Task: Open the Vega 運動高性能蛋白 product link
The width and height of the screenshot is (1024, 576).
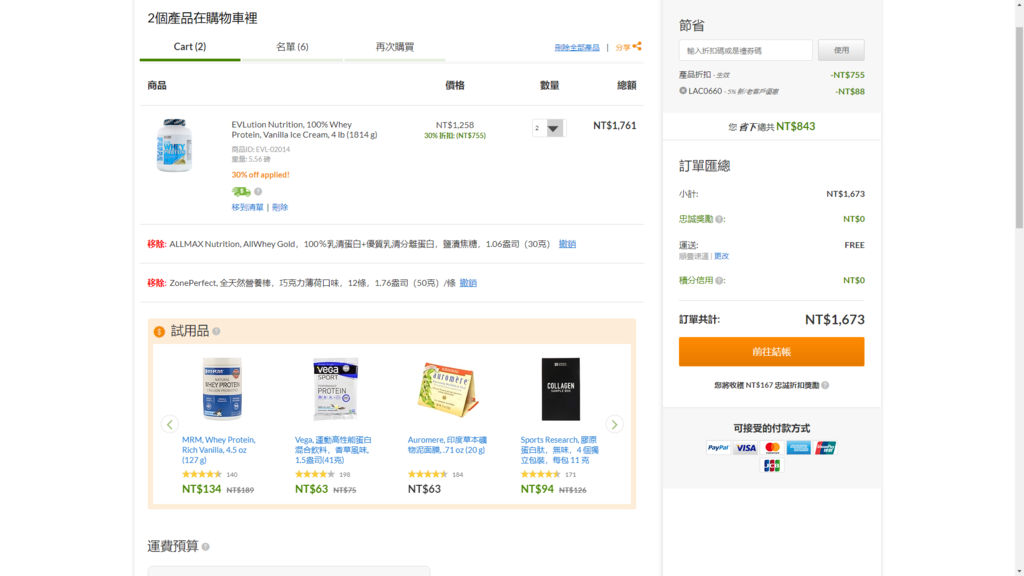Action: (333, 450)
